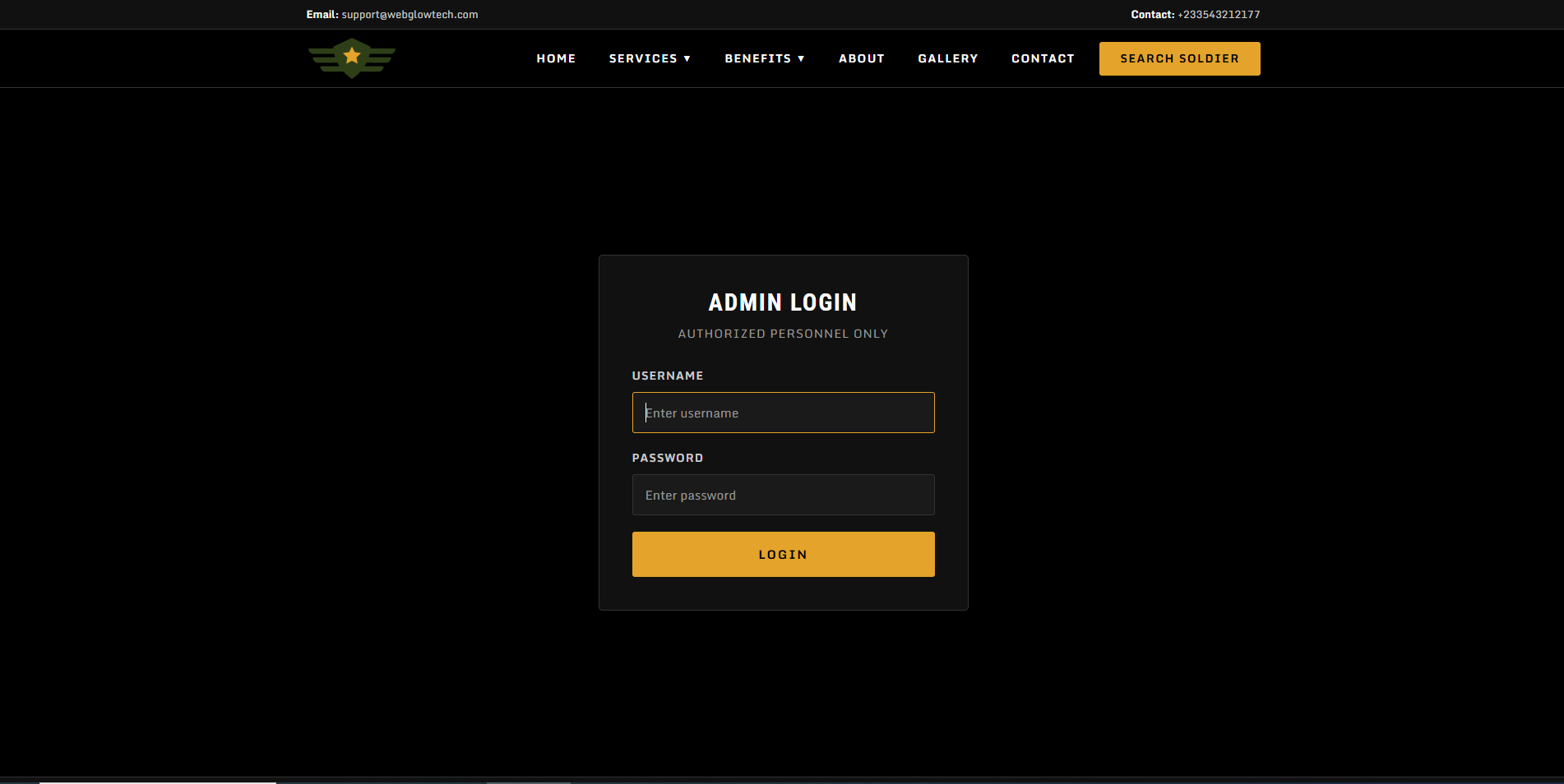
Task: Click the contact phone number +233543212177
Action: 1219,15
